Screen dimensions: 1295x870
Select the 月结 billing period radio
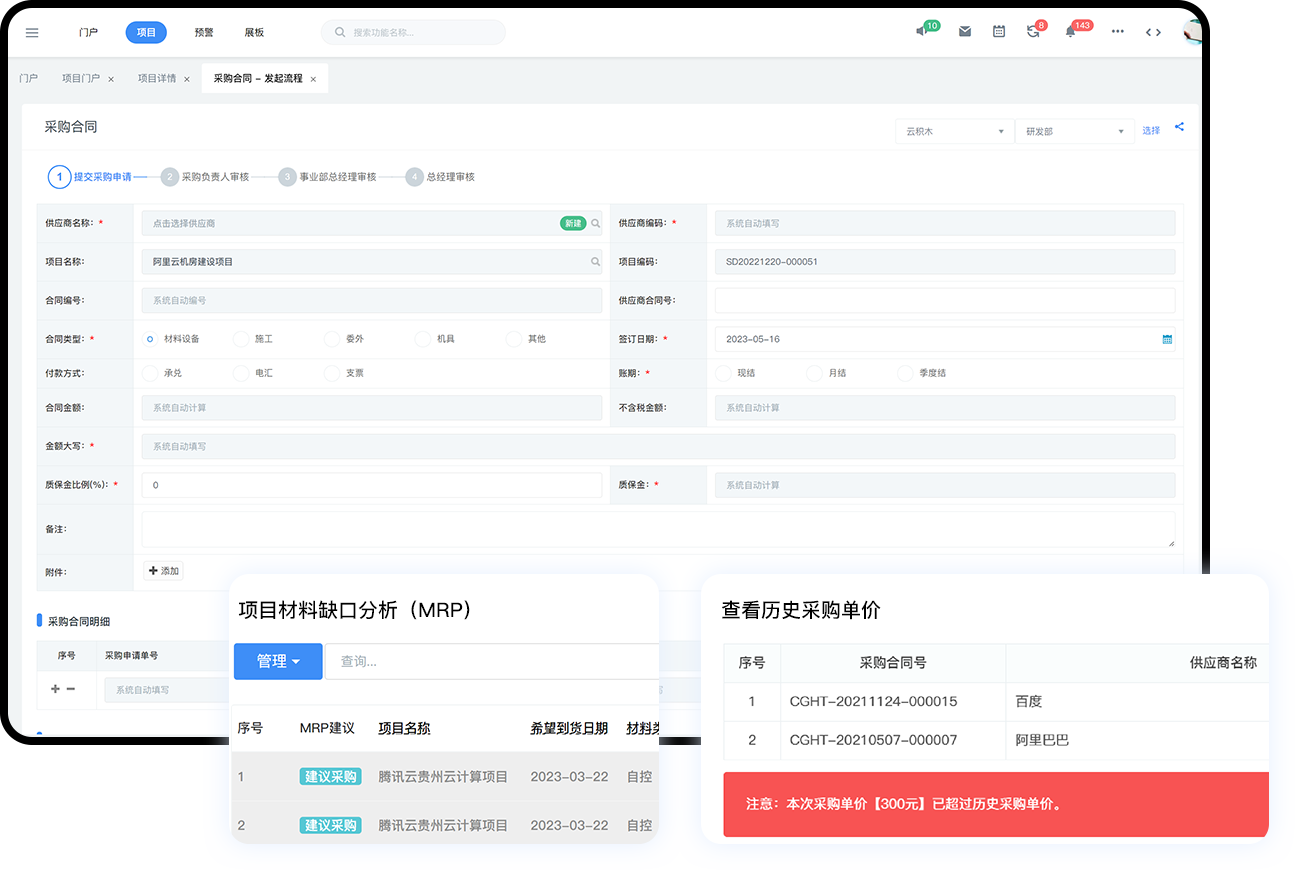coord(815,373)
